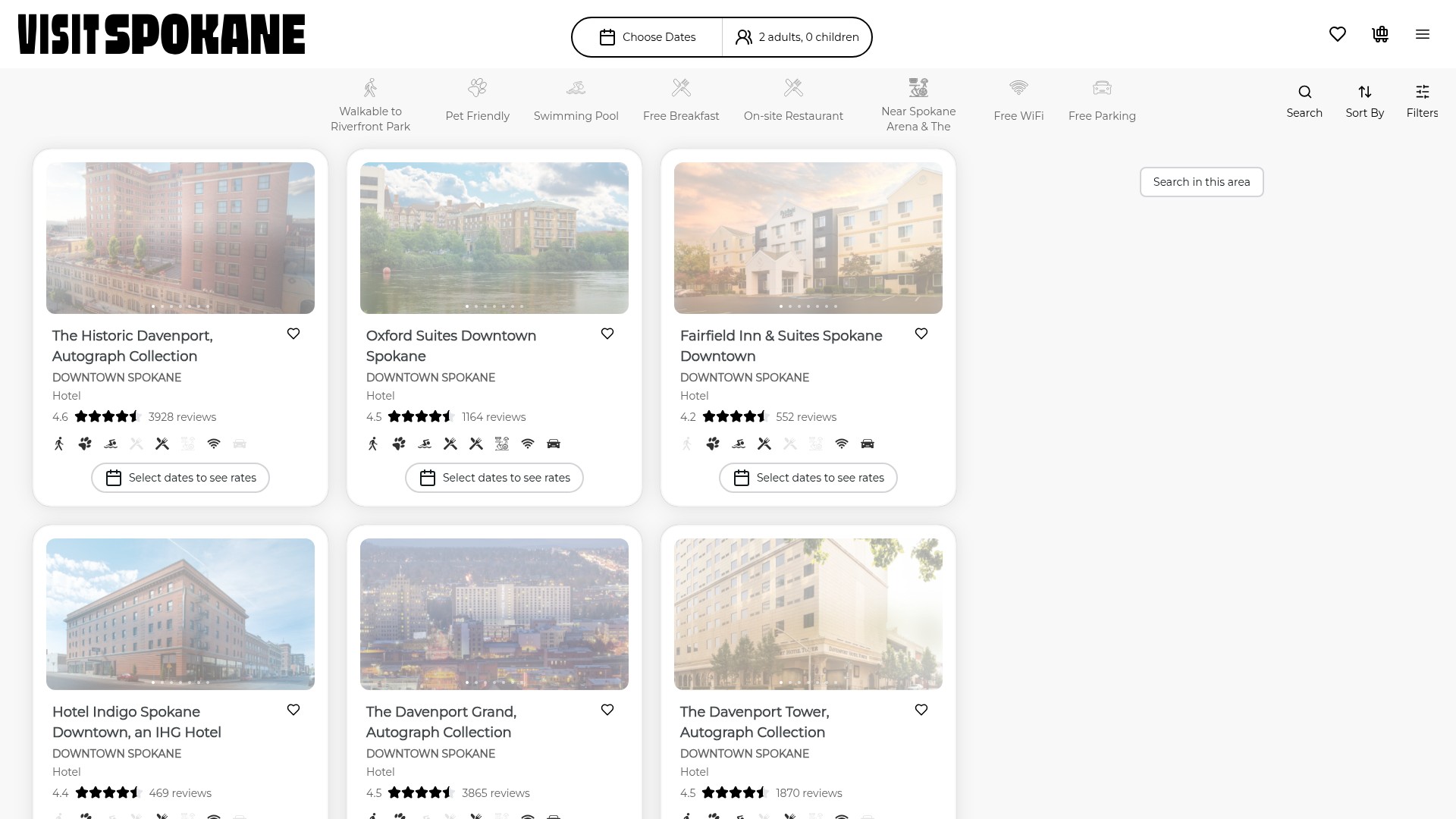Open The Davenport Tower, Autograph Collection title
The height and width of the screenshot is (819, 1456).
click(x=755, y=722)
